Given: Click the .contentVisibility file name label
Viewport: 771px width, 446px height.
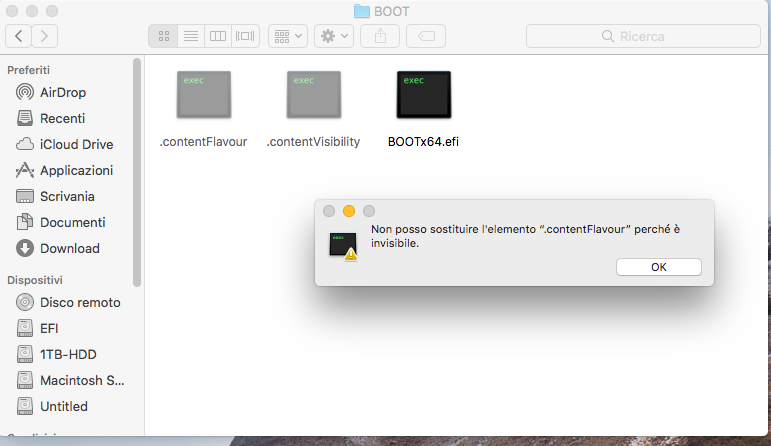Looking at the screenshot, I should pos(313,142).
